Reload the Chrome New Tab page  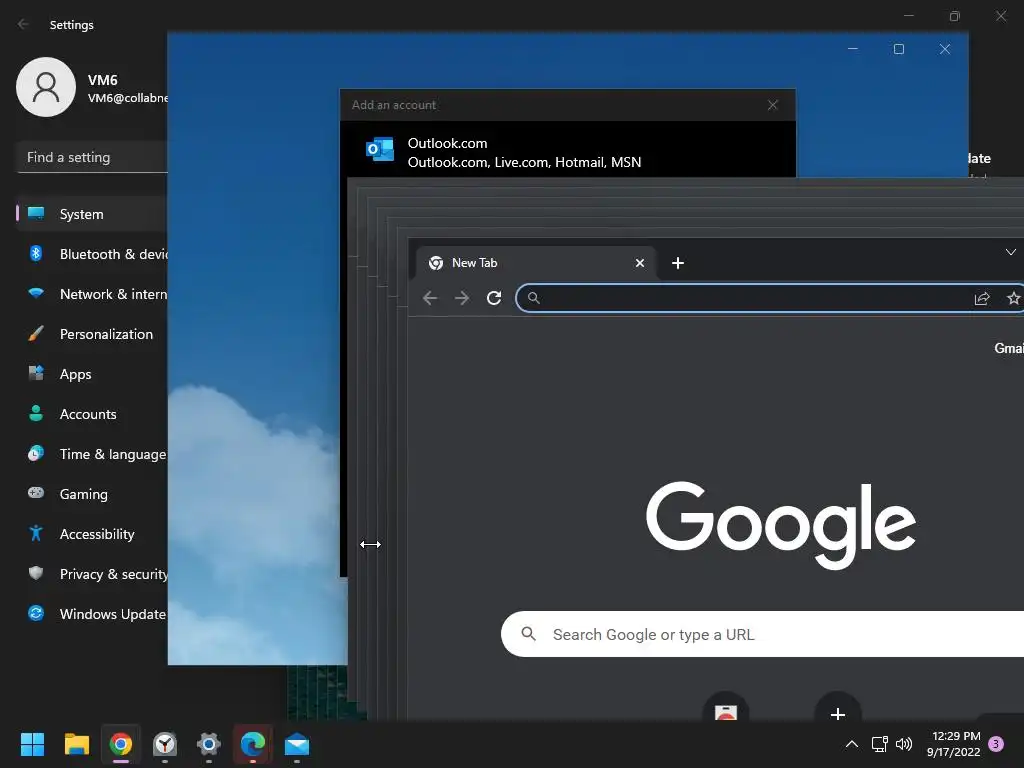click(x=494, y=298)
